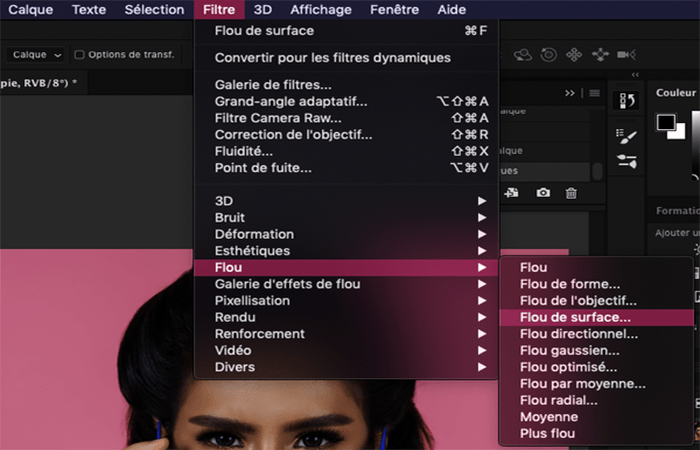Choose Grand-angle adaptatif filter
Viewport: 700px width, 450px height.
346,101
